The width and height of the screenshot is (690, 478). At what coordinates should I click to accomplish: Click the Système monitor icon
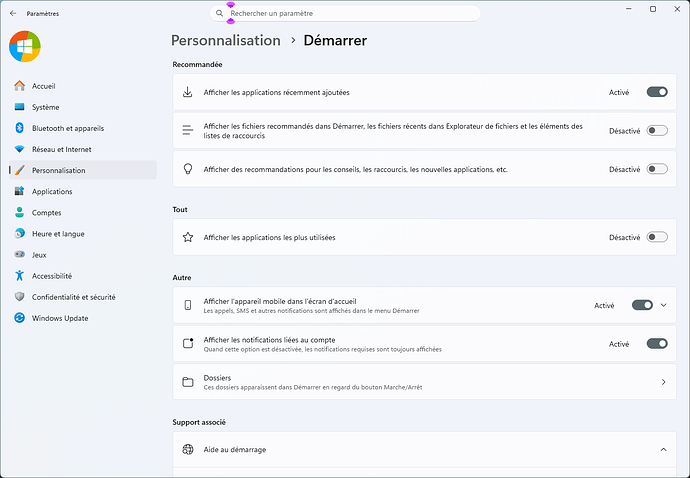point(19,107)
